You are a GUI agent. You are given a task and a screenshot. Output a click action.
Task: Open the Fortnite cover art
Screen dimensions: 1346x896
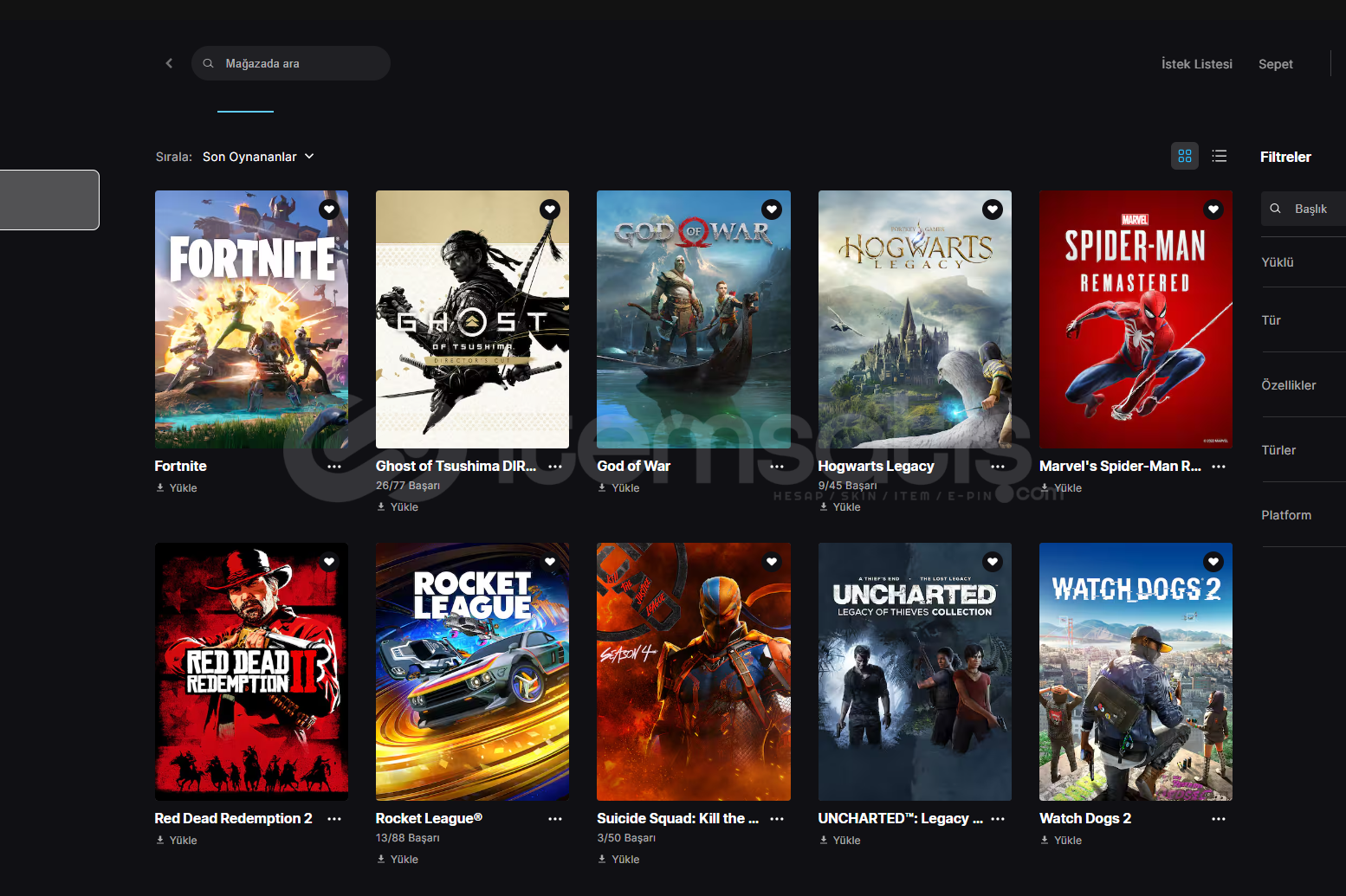[x=251, y=319]
